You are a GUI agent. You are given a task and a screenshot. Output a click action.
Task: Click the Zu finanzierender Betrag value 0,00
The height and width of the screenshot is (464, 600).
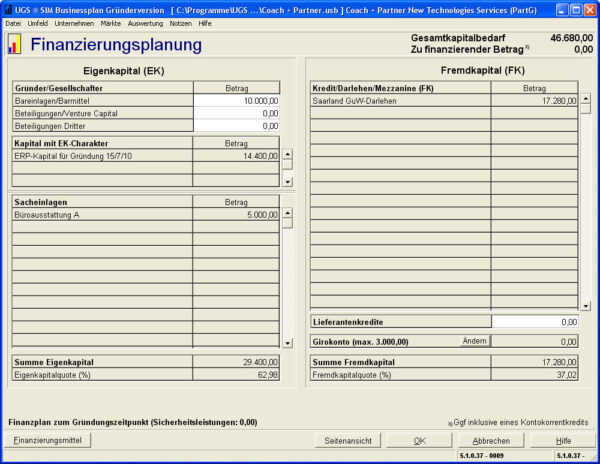tap(584, 49)
